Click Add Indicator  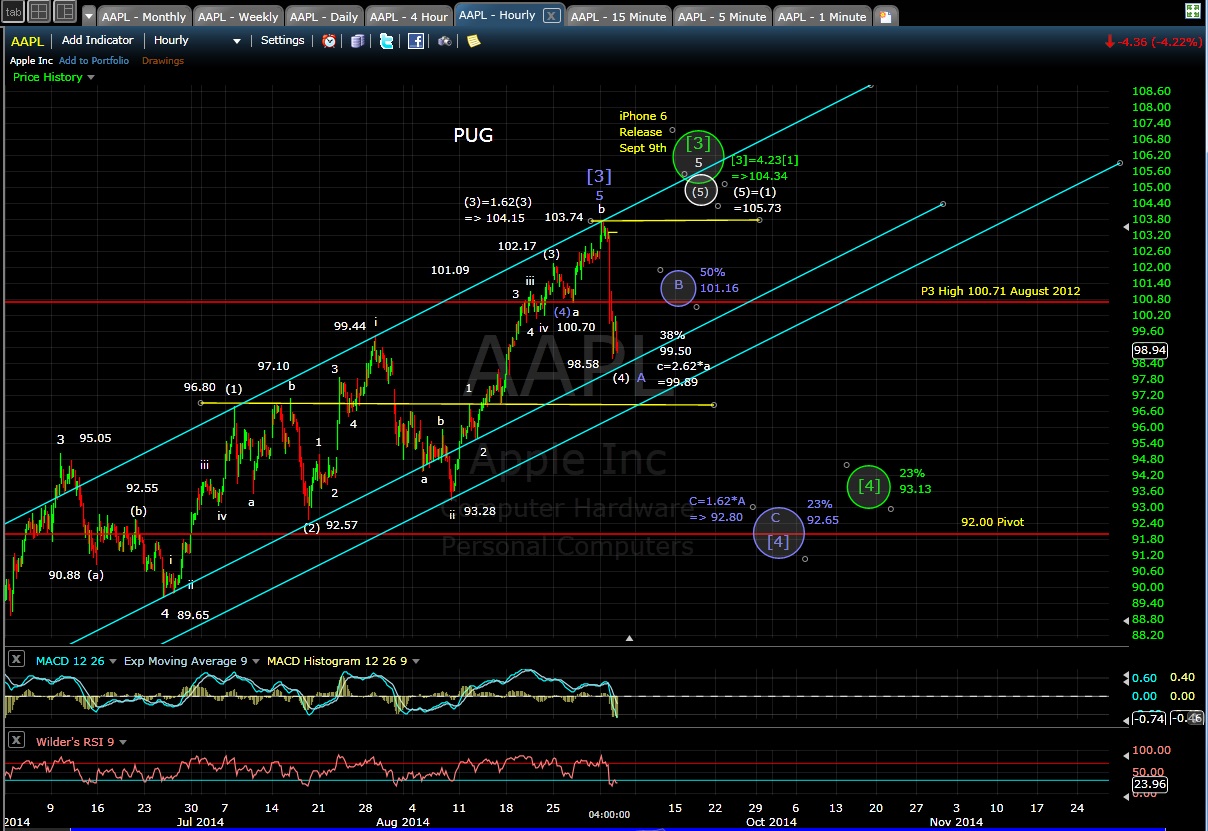pos(97,41)
